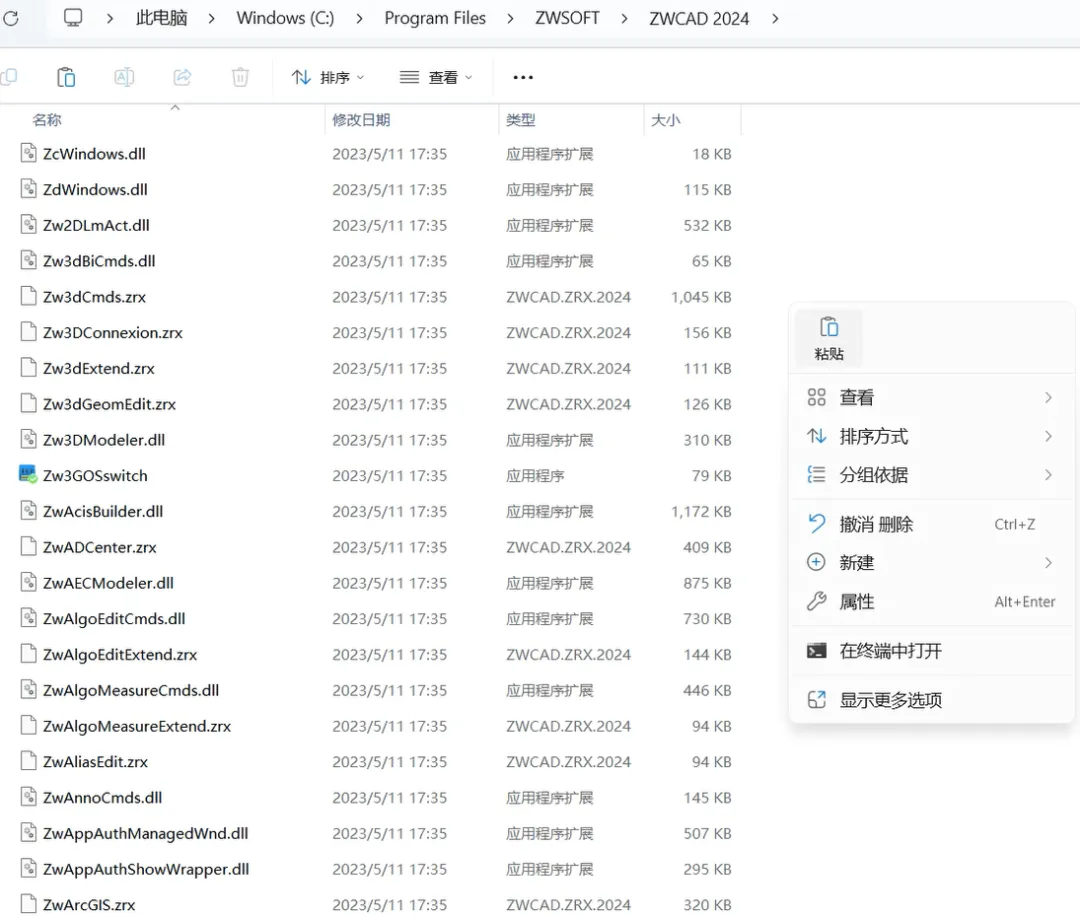Click ZWCAD 2024 in the breadcrumb

point(698,19)
